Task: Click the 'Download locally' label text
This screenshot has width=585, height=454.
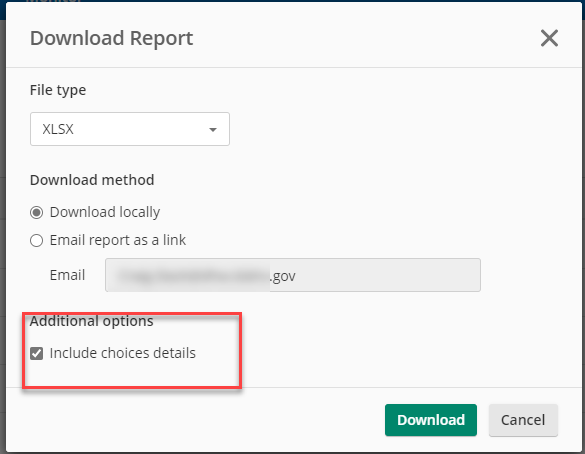Action: 105,212
